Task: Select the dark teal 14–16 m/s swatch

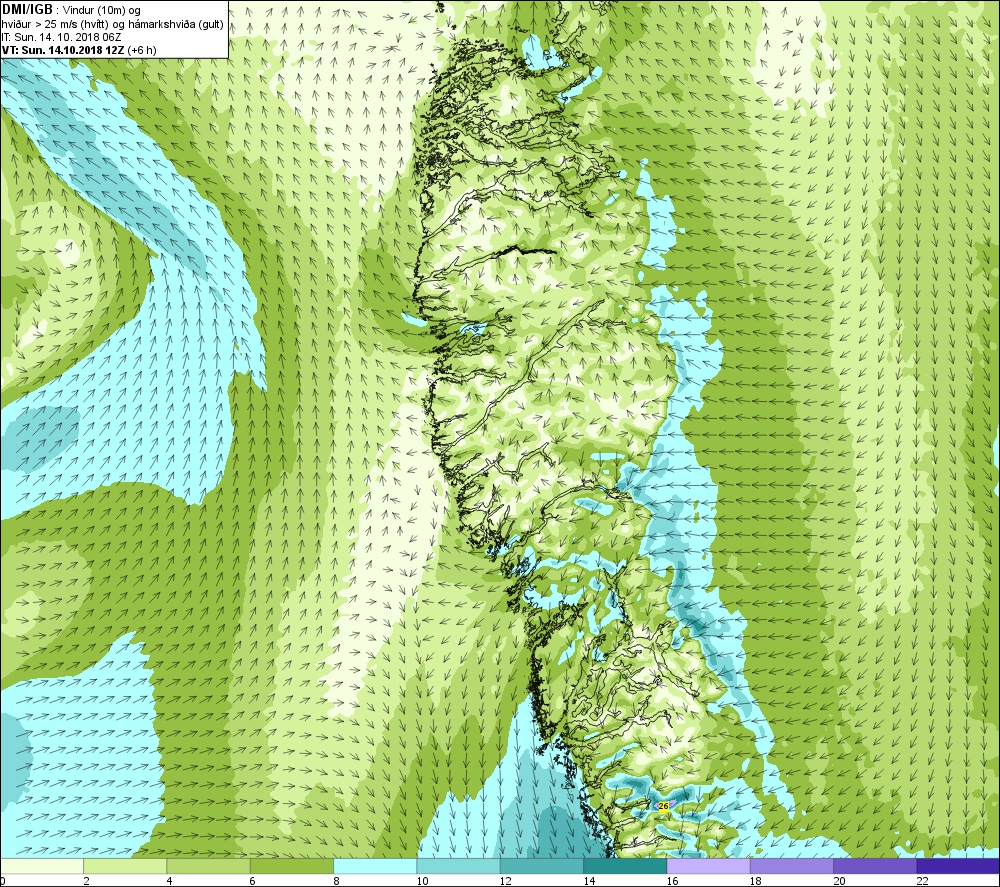Action: pos(625,866)
